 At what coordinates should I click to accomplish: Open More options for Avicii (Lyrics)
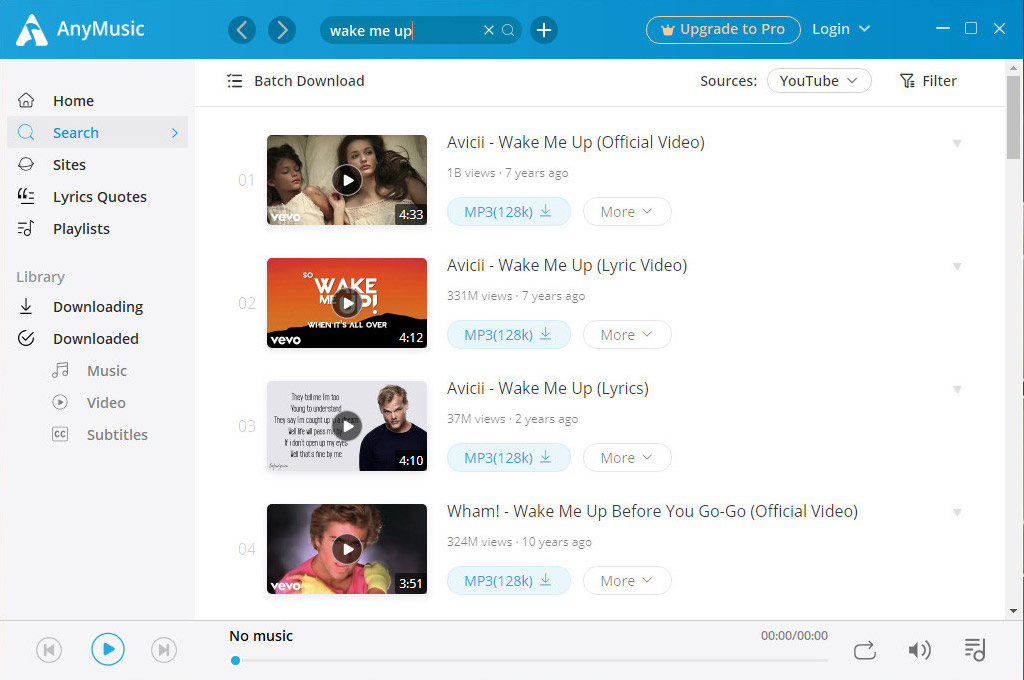(627, 457)
